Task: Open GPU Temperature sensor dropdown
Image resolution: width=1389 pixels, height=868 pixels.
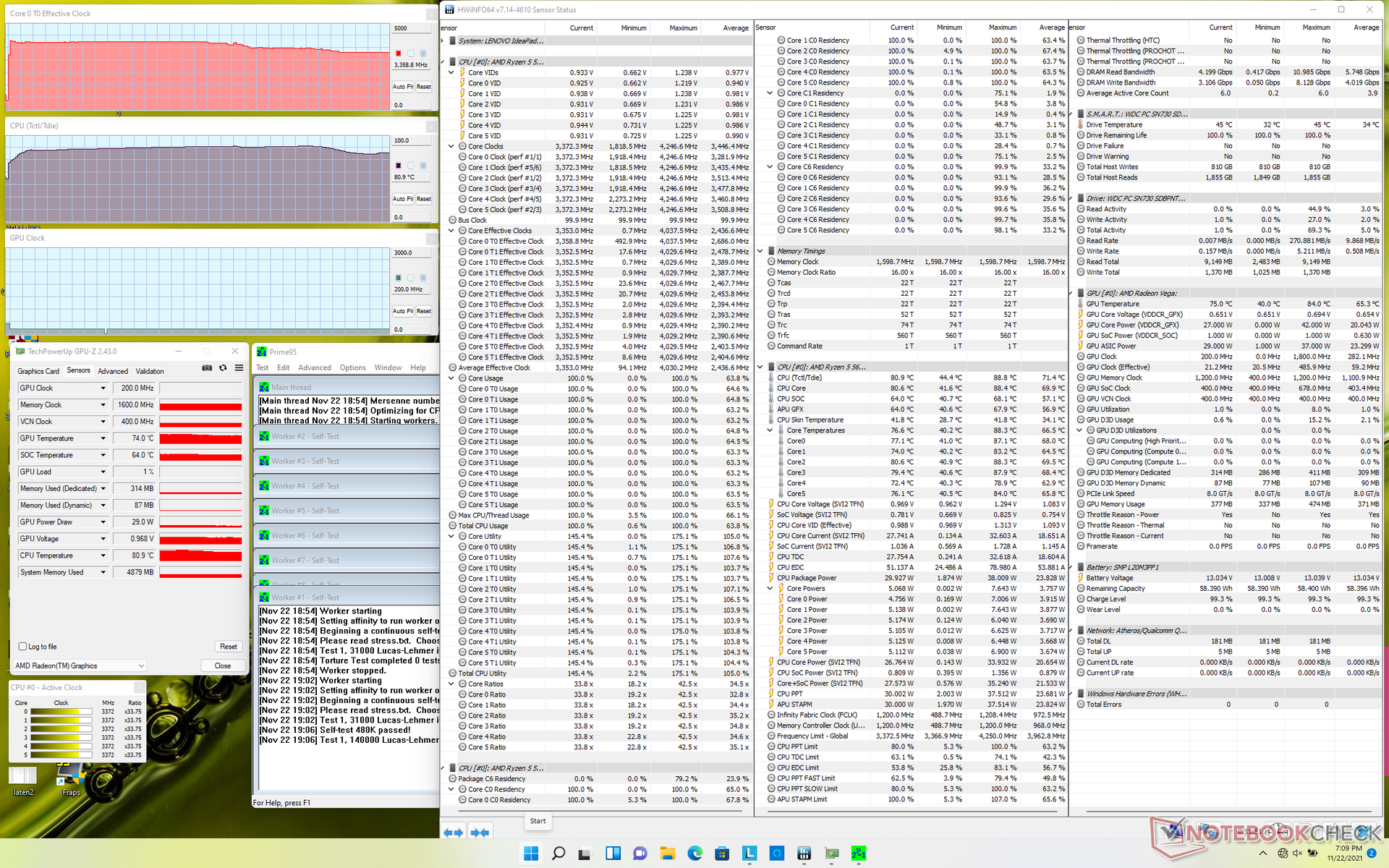Action: click(103, 438)
